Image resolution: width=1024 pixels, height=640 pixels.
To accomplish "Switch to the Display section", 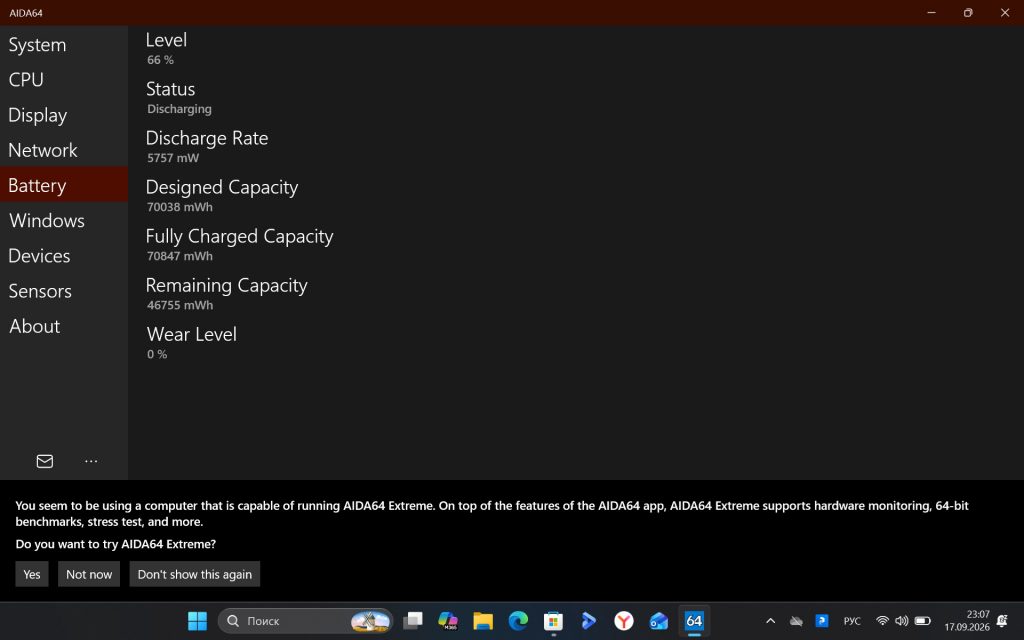I will [63, 115].
